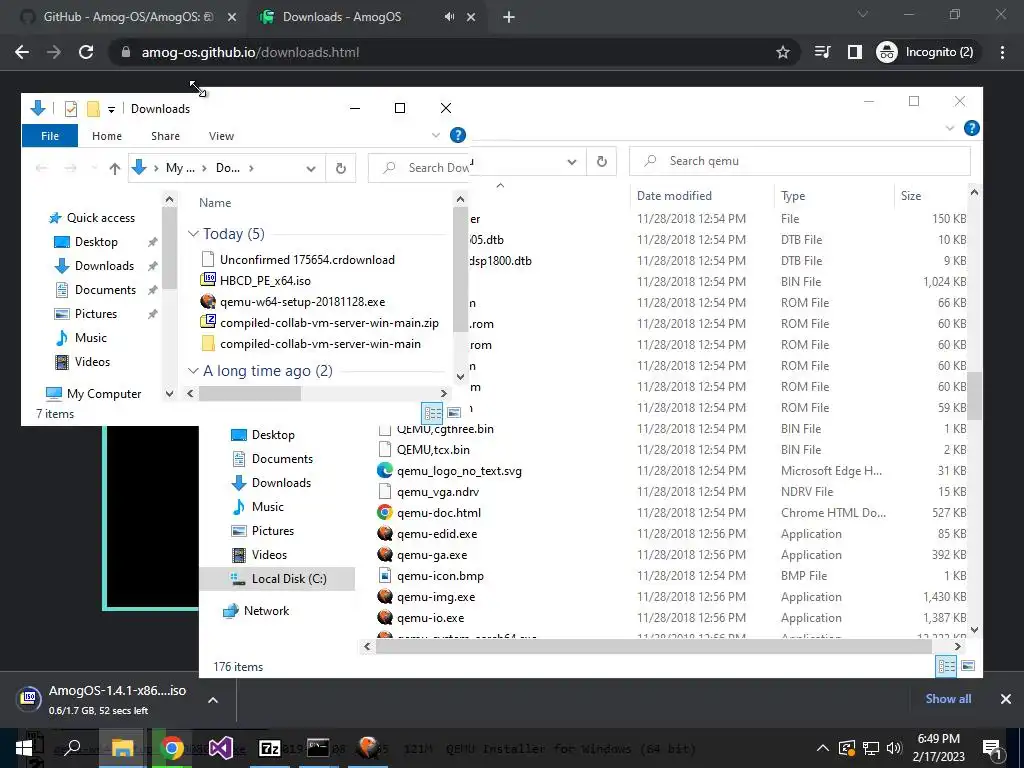Image resolution: width=1024 pixels, height=768 pixels.
Task: Open the Downloads address bar history dropdown
Action: click(311, 168)
